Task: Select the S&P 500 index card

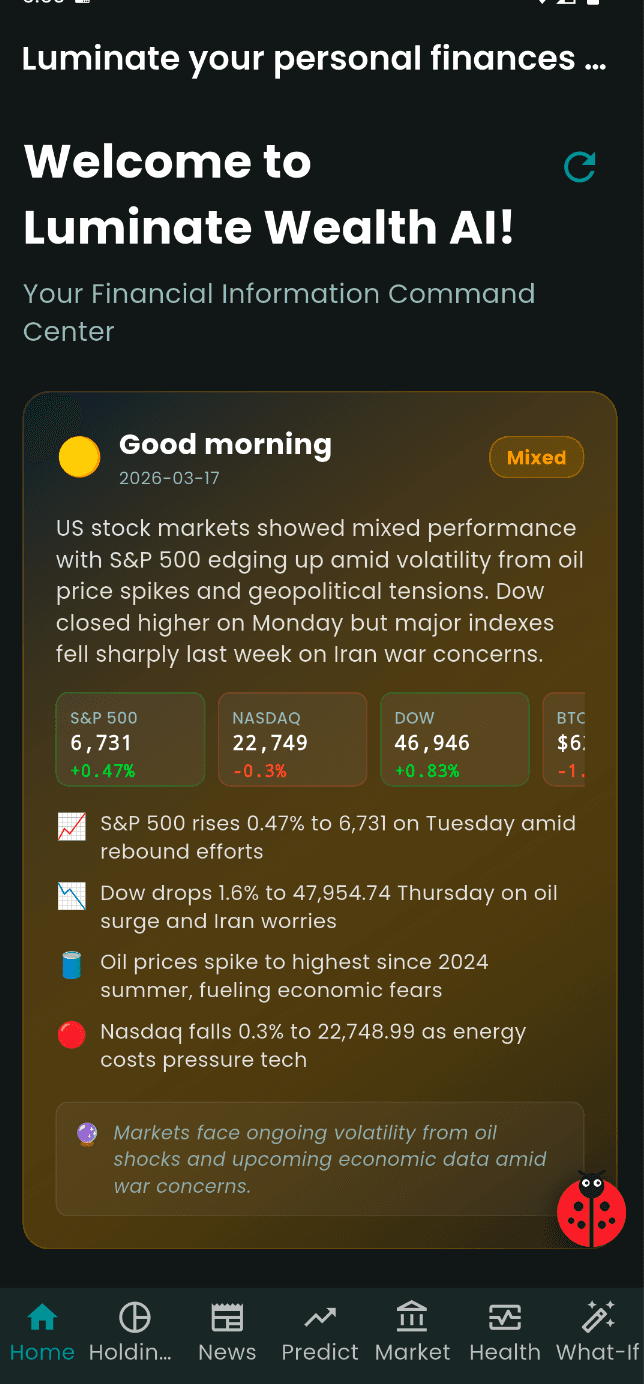Action: coord(130,739)
